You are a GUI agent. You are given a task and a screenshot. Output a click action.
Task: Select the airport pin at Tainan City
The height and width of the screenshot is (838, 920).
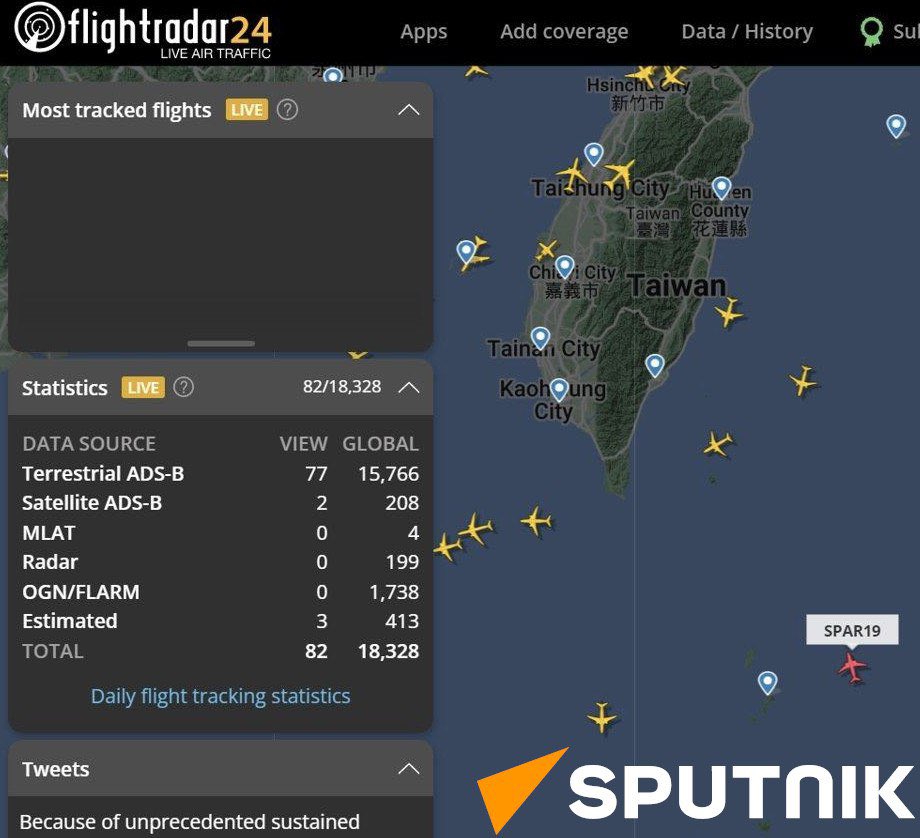point(540,338)
